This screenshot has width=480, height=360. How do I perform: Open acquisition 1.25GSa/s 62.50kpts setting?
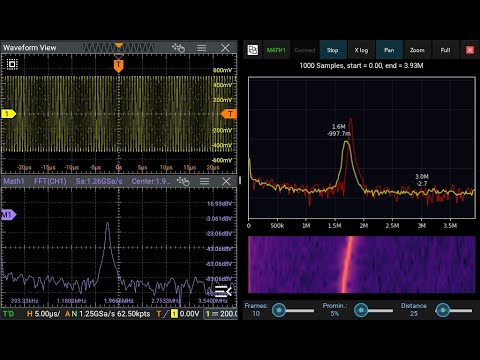108,314
